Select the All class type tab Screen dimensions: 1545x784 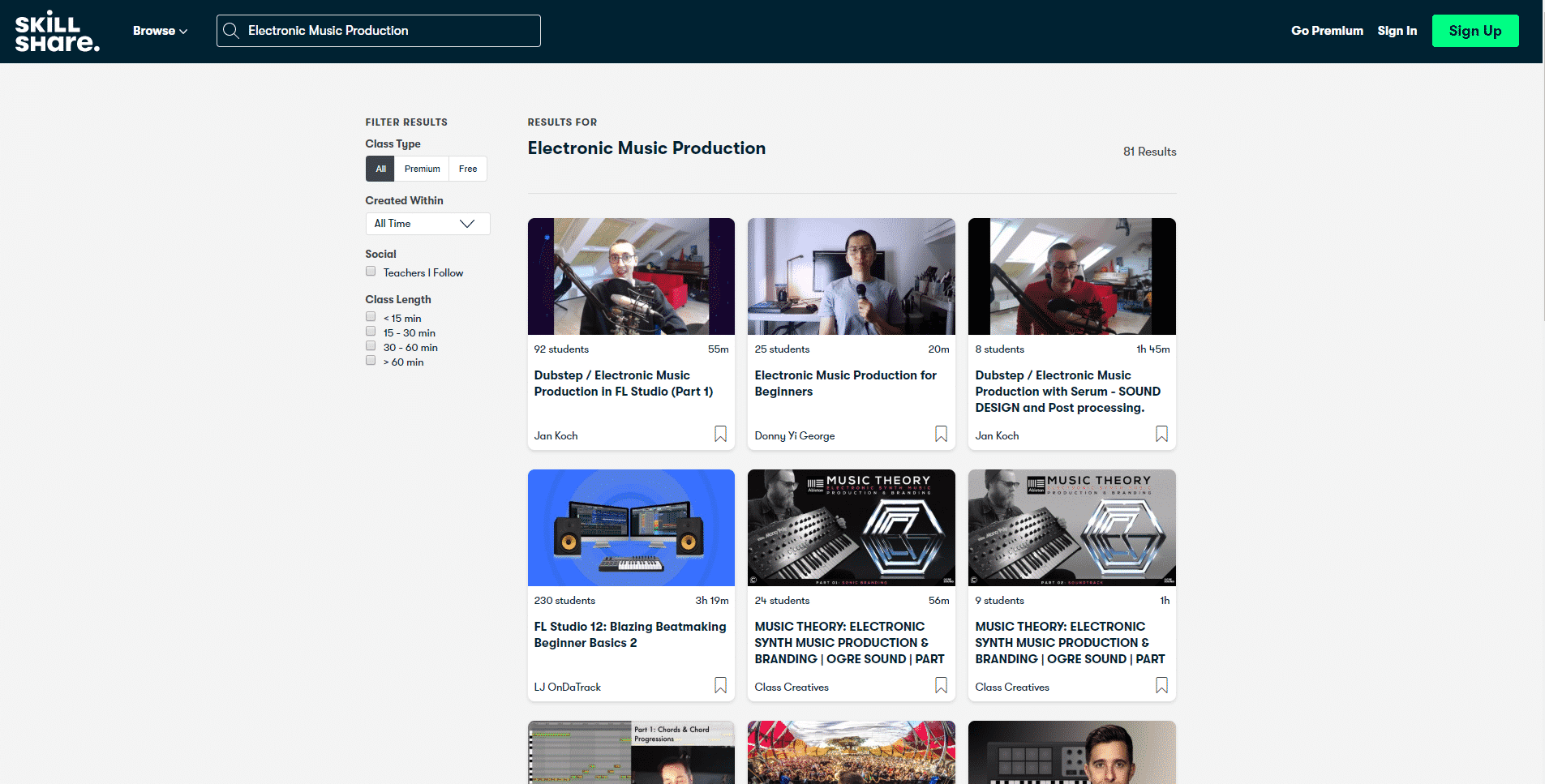click(380, 169)
